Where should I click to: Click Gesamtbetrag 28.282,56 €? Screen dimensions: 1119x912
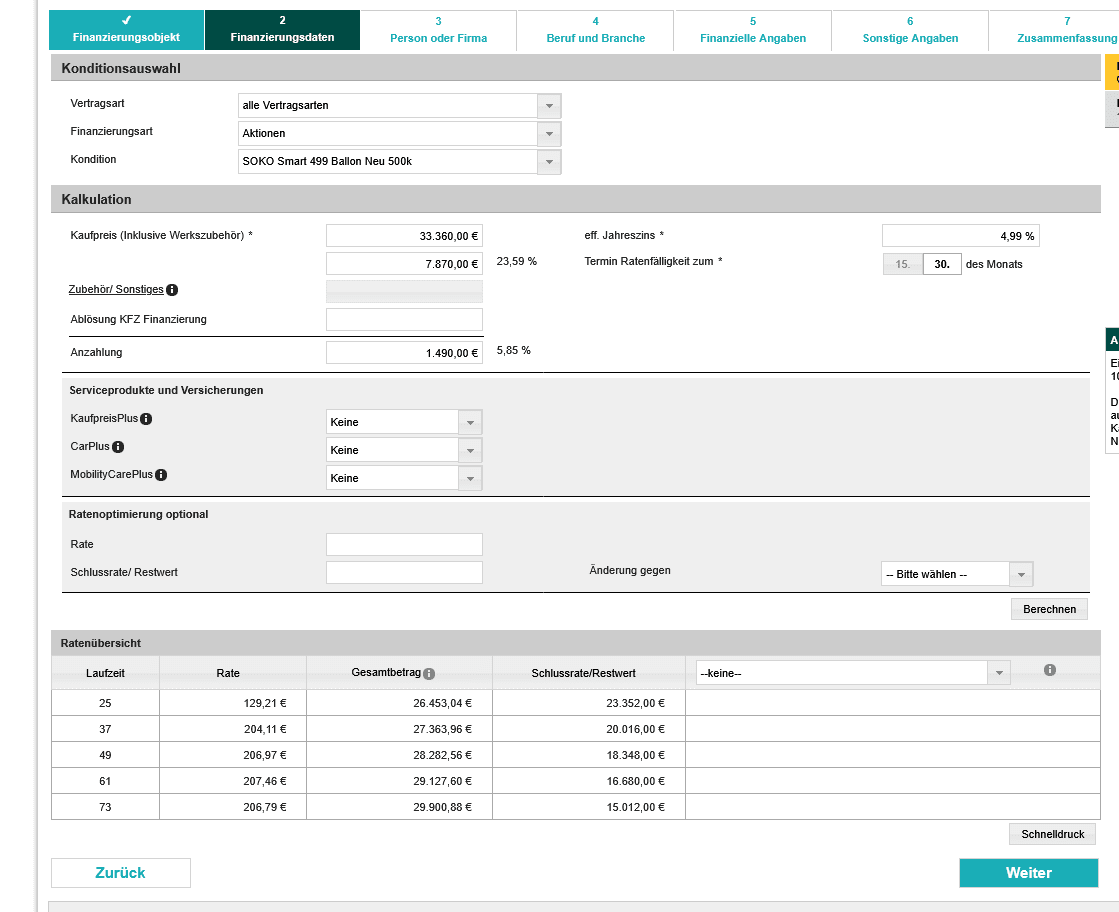442,755
